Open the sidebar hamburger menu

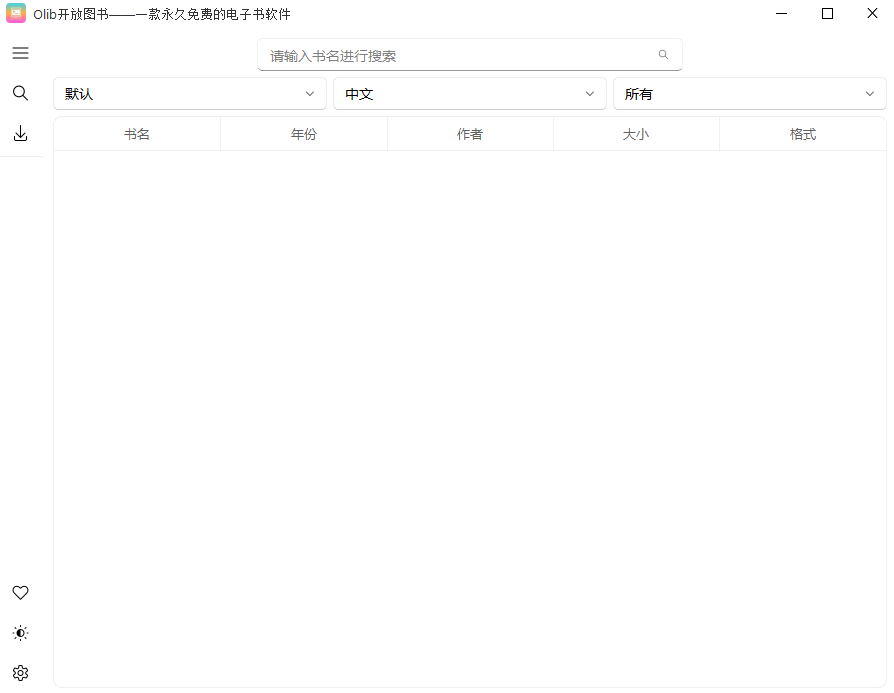[20, 53]
